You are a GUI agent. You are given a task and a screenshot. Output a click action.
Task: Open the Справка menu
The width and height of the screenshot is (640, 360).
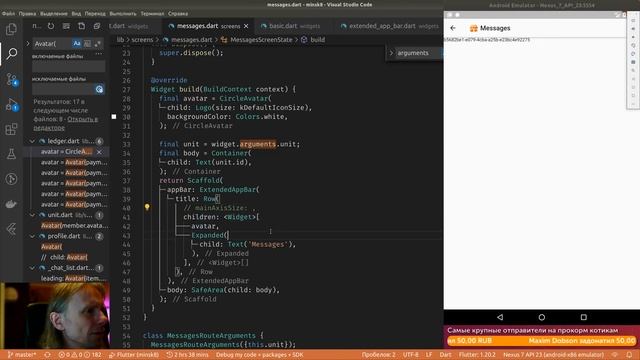(x=178, y=13)
